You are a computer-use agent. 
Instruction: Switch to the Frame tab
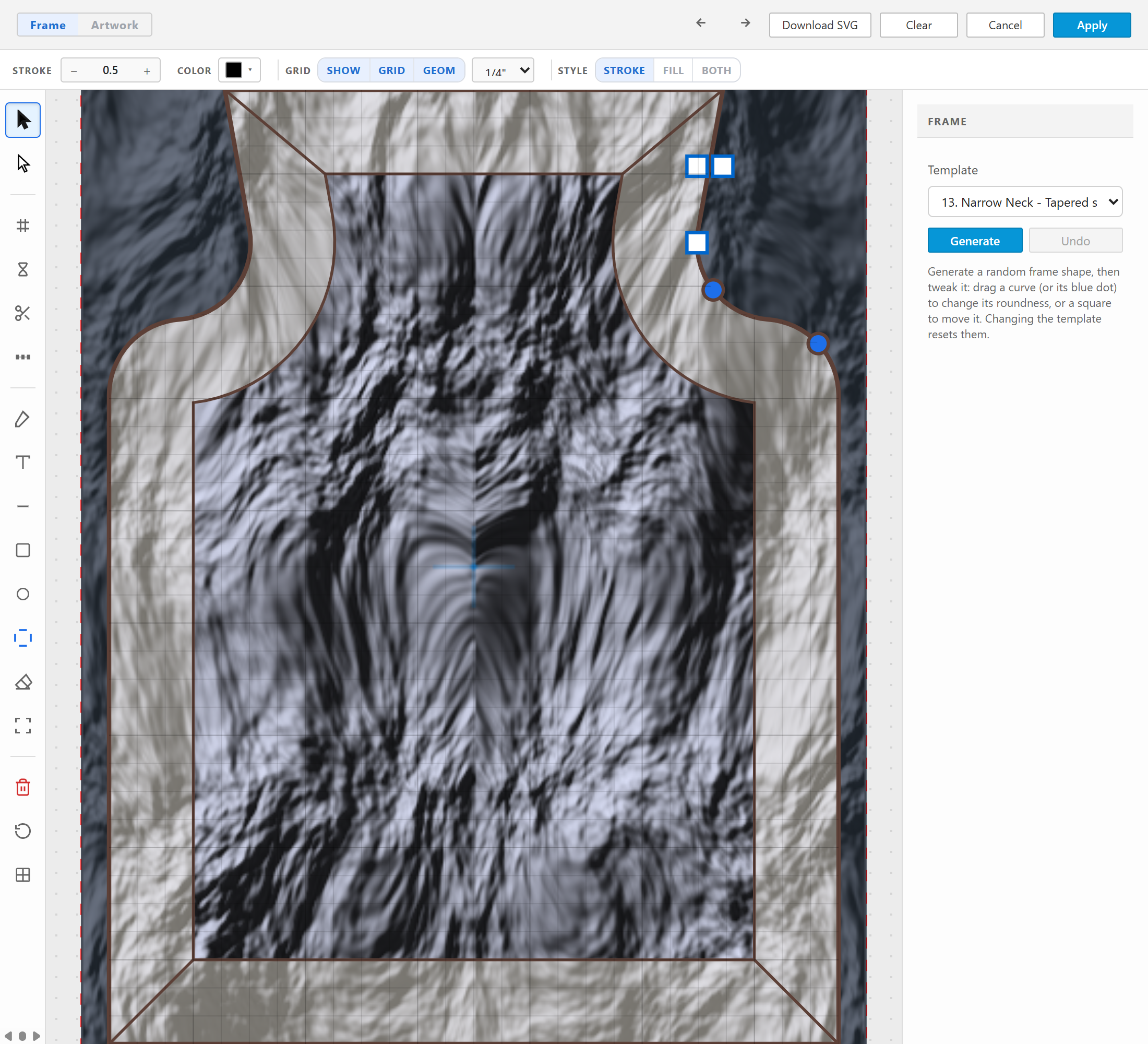click(48, 25)
